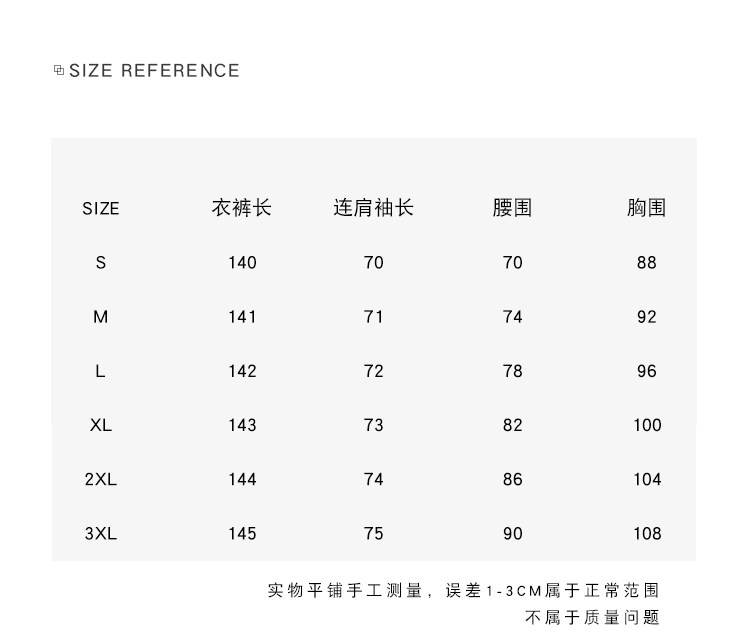This screenshot has width=750, height=644.
Task: Click the S size row label
Action: [x=100, y=263]
